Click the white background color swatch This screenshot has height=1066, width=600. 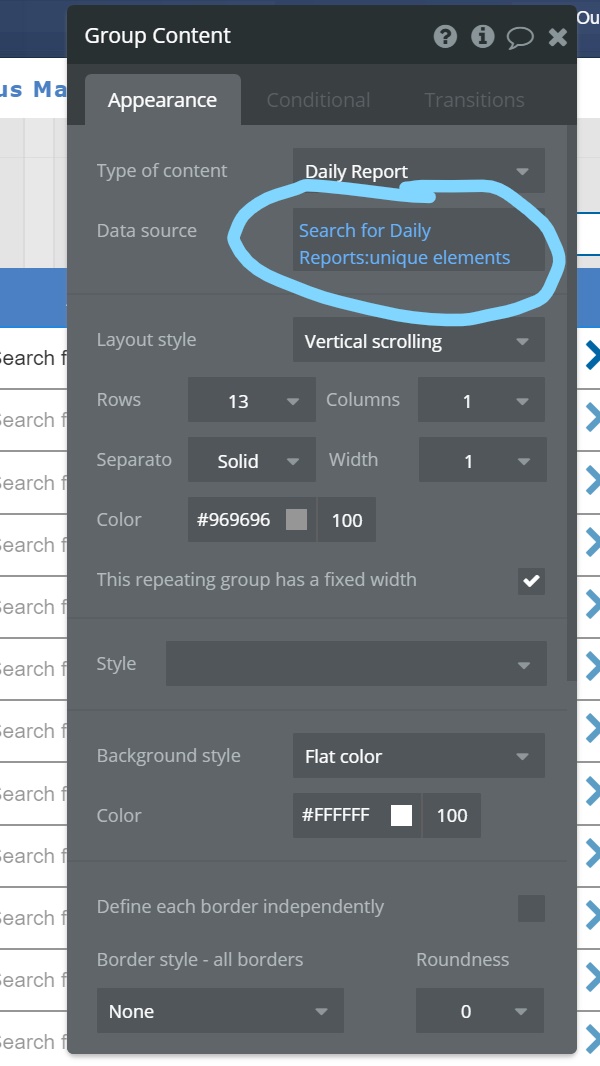coord(401,816)
